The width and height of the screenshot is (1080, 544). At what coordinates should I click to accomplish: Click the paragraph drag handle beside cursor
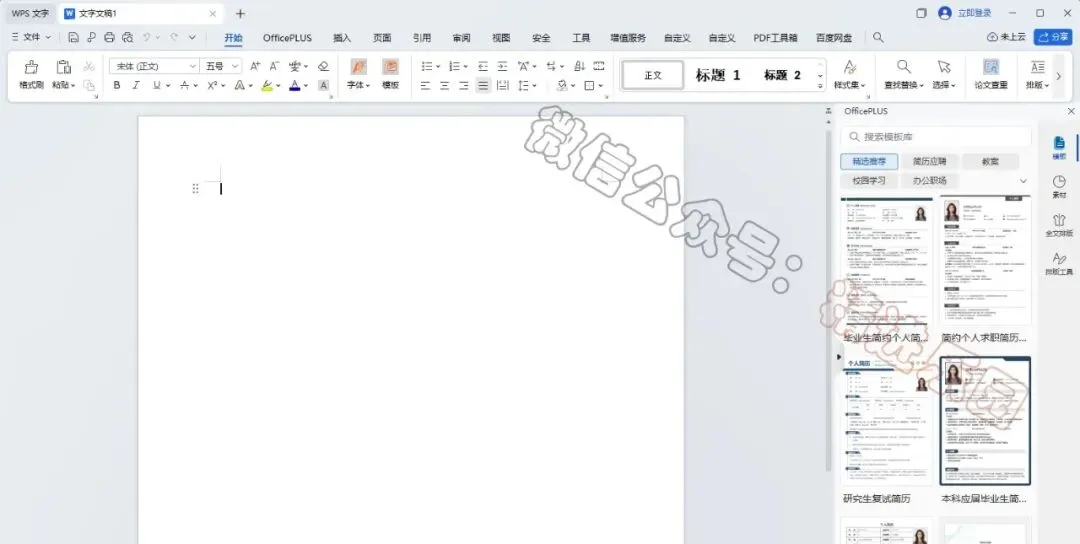(x=196, y=189)
